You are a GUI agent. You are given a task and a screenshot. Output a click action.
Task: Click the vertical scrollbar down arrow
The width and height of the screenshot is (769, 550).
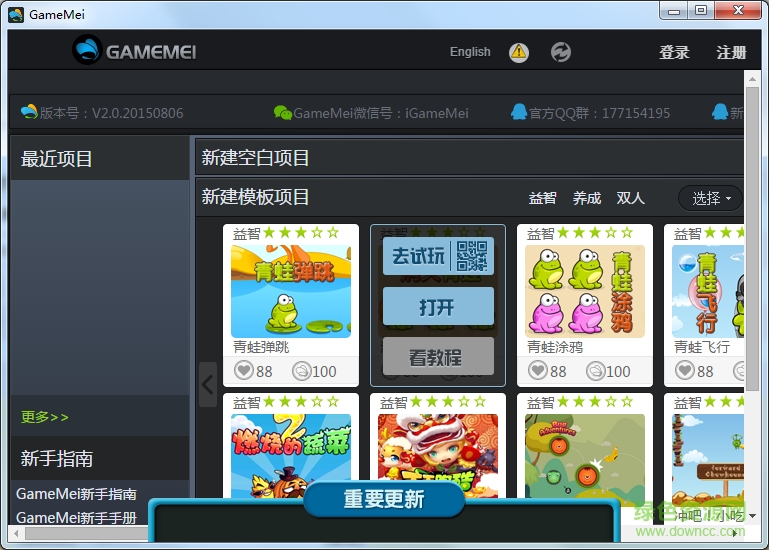[x=752, y=516]
